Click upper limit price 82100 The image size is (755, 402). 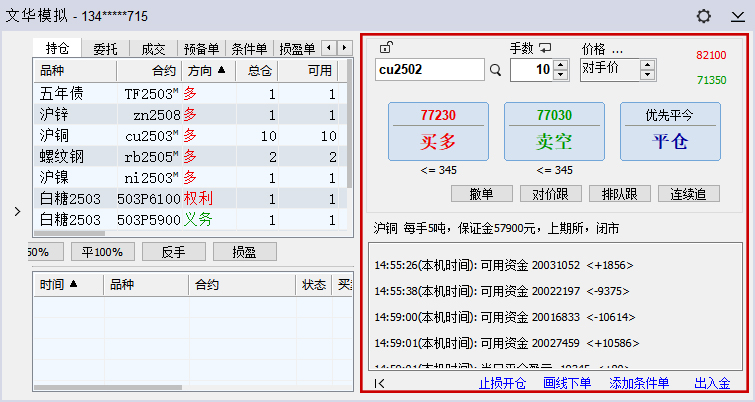[x=711, y=55]
